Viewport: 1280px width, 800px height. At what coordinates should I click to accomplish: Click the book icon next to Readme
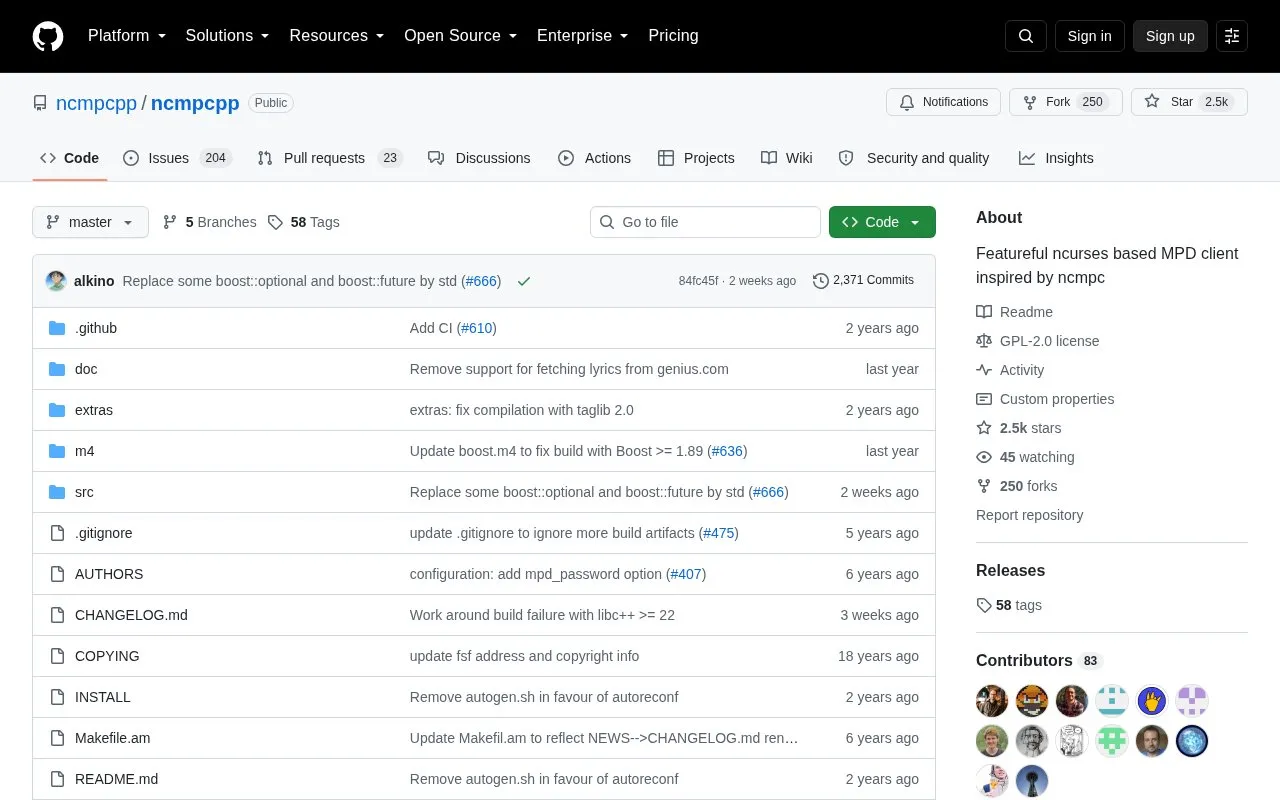click(x=984, y=312)
